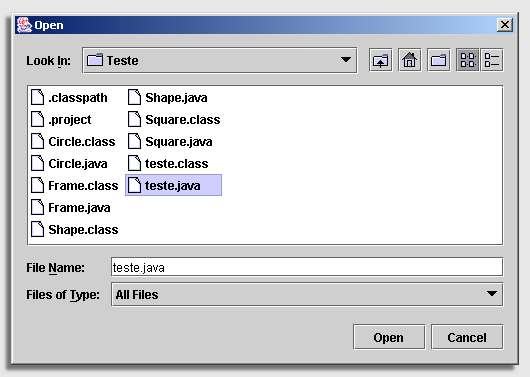Click the Open button

[389, 337]
